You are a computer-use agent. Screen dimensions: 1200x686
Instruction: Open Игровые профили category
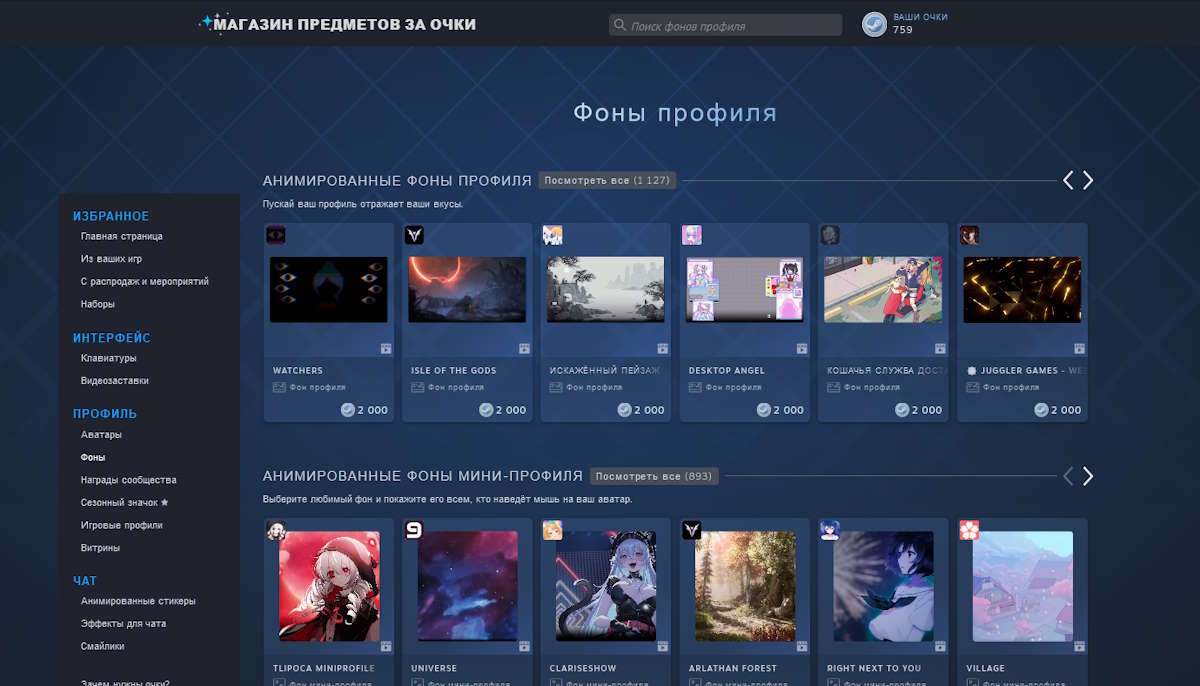[122, 525]
